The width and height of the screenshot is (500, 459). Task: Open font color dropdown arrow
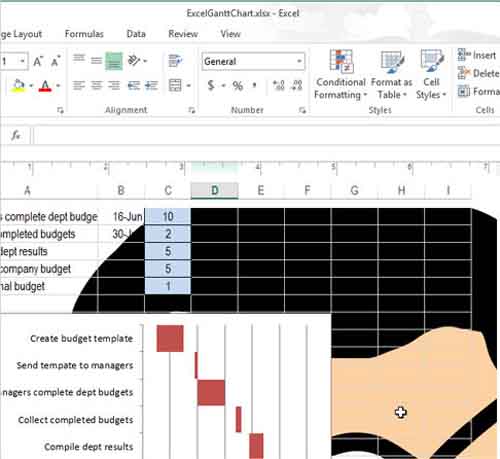[x=58, y=86]
